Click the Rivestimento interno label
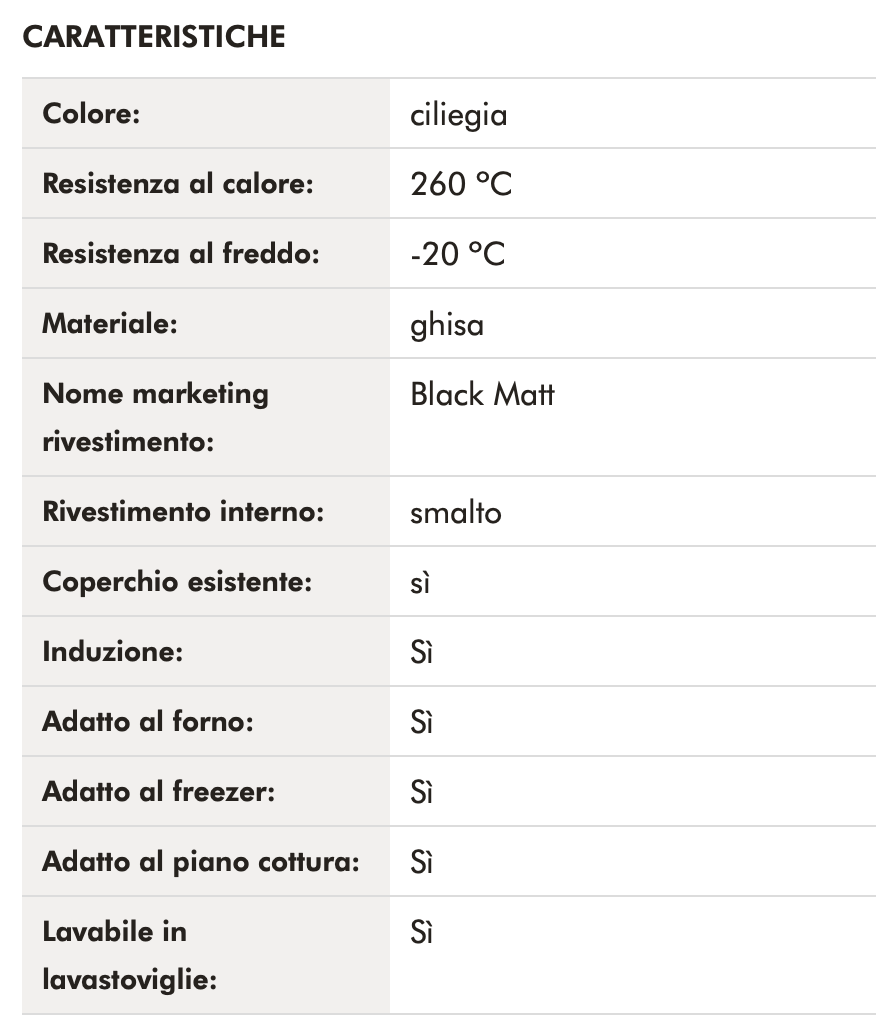876x1036 pixels. (183, 512)
